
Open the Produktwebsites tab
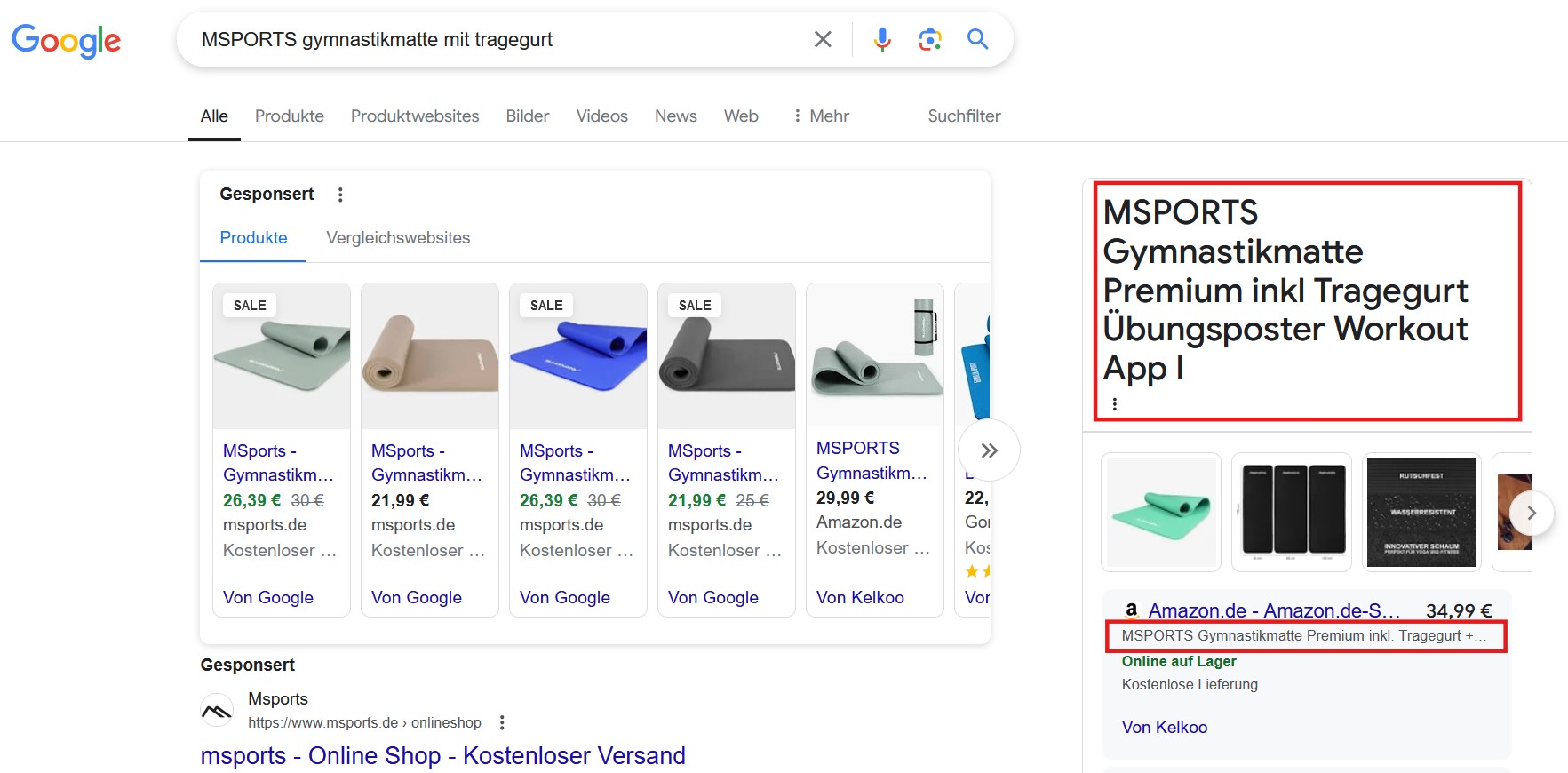[415, 116]
